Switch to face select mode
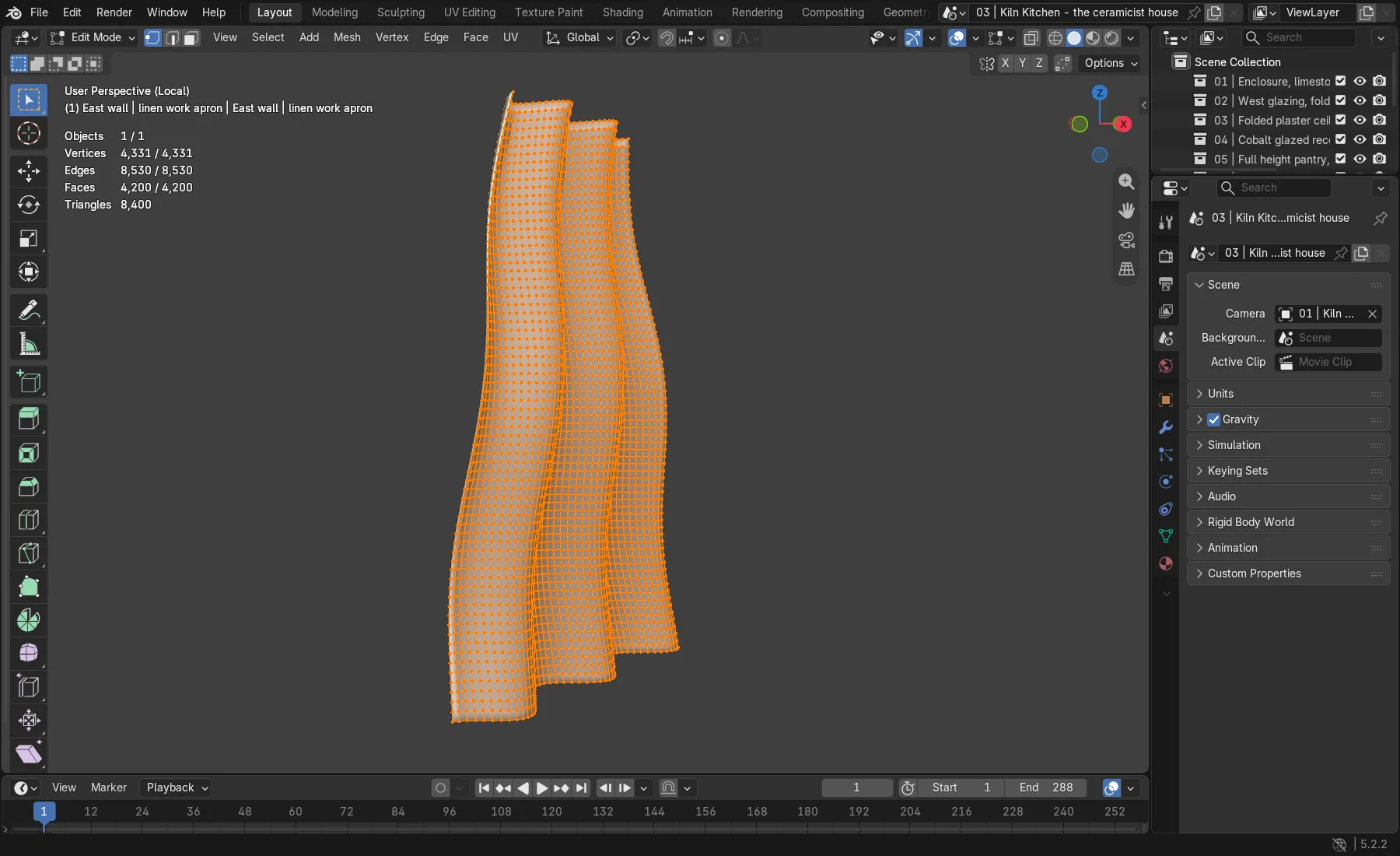Screen dimensions: 1400x856 (x=191, y=37)
